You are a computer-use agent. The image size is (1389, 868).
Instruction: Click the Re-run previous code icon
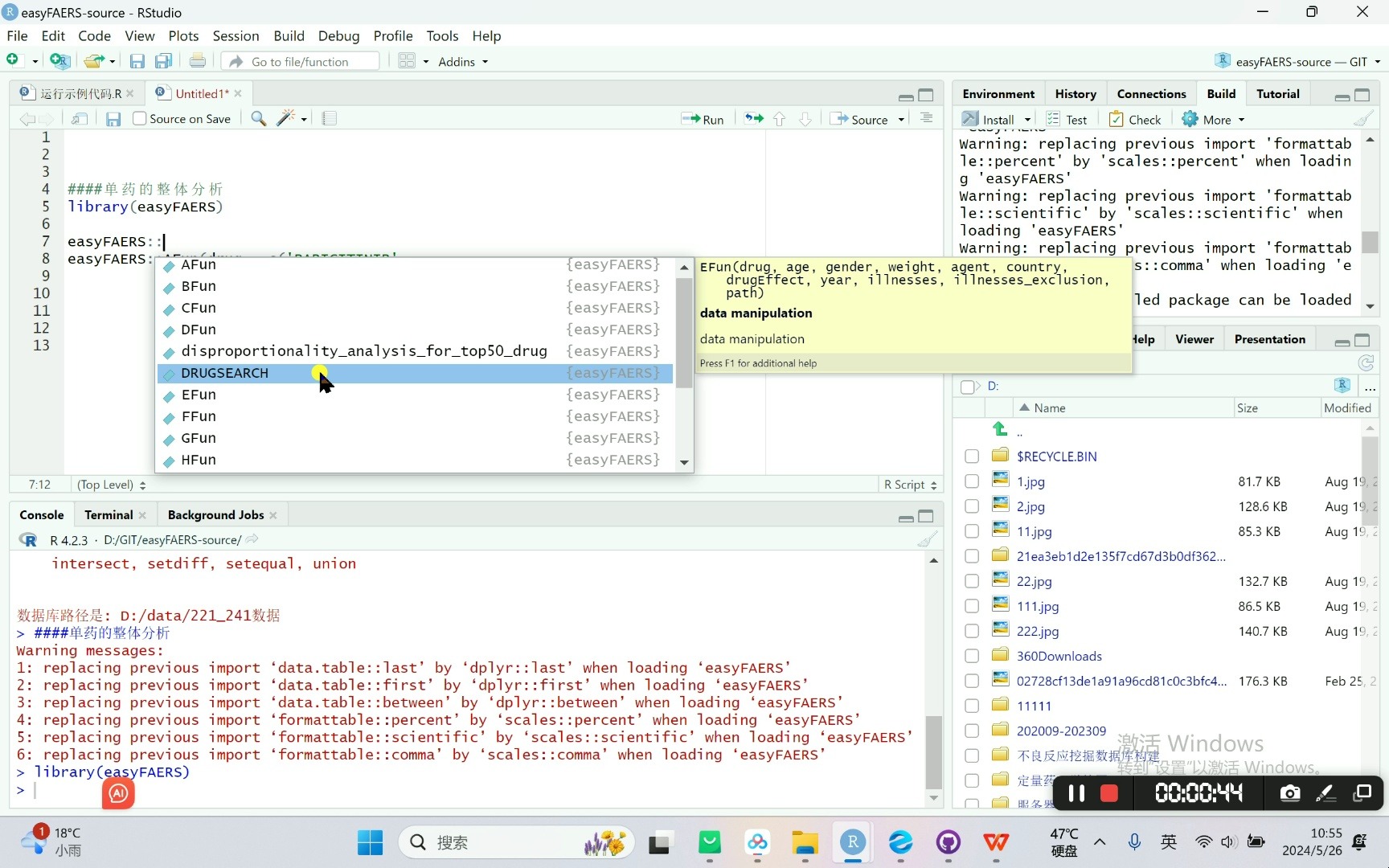coord(754,118)
